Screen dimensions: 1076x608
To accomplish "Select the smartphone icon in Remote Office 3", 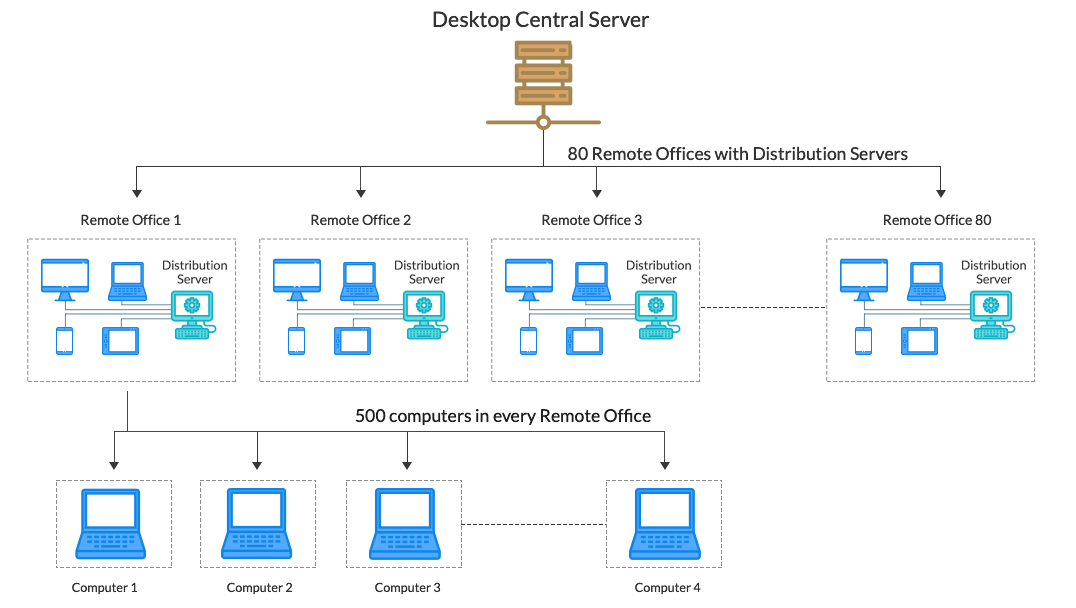I will (x=528, y=341).
